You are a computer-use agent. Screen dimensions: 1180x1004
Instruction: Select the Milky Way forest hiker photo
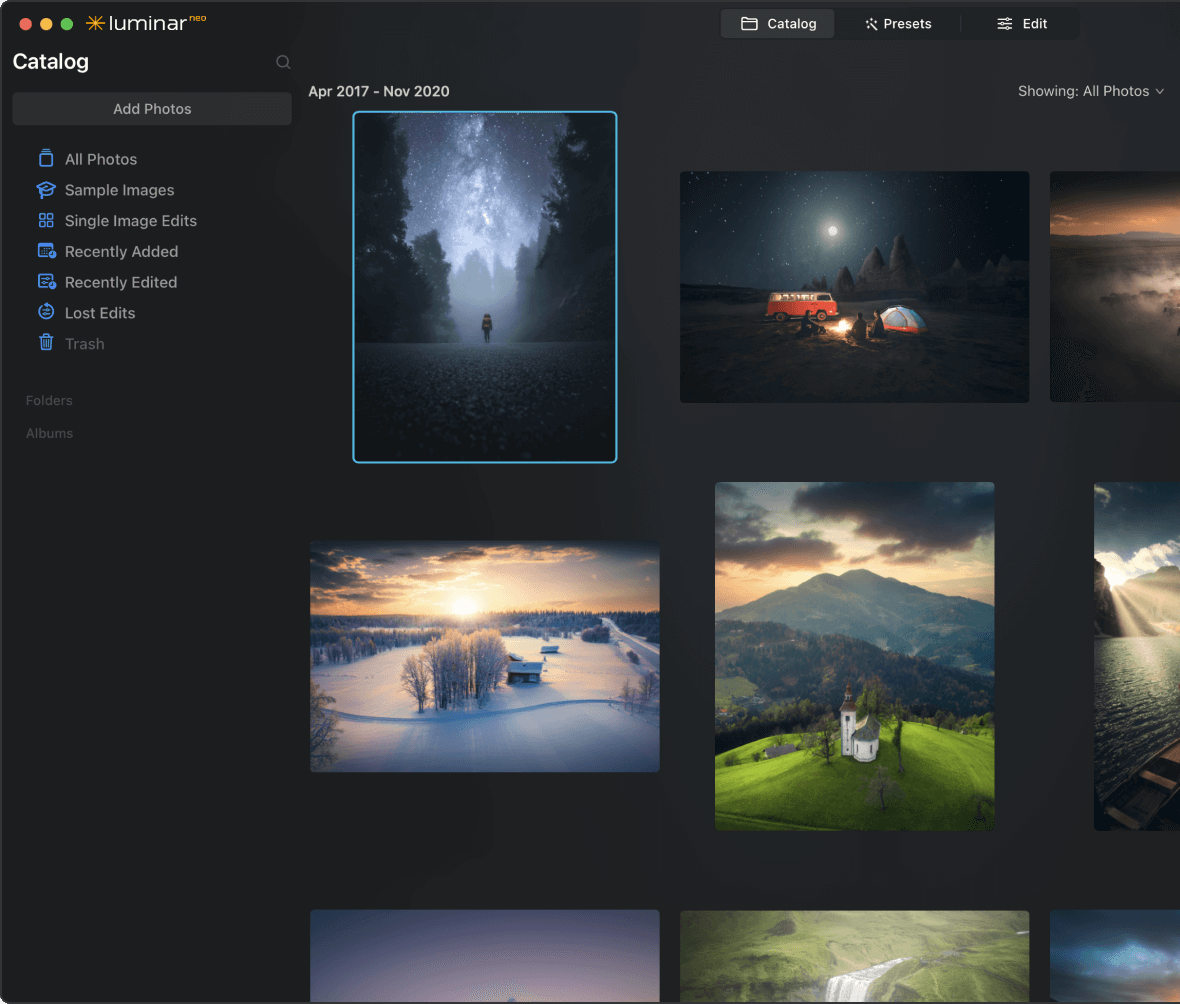[485, 287]
